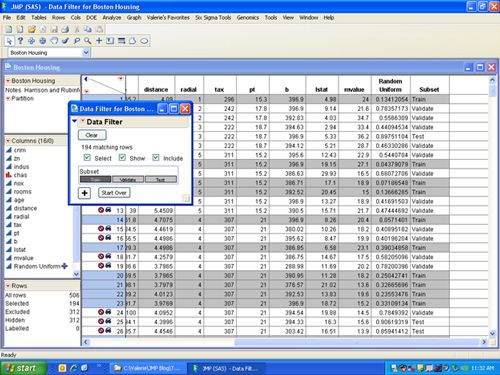This screenshot has width=500, height=375.
Task: Select the Line drawing tool
Action: tap(121, 41)
